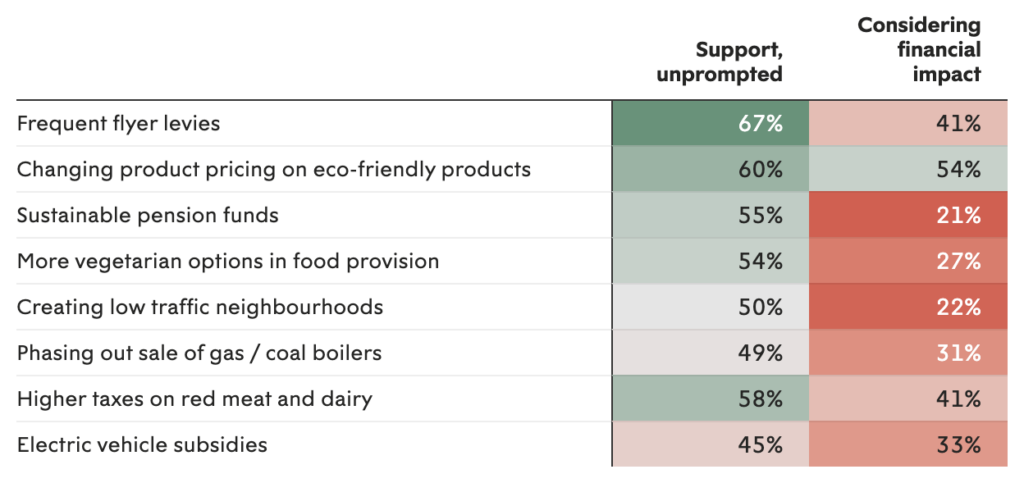Image resolution: width=1024 pixels, height=483 pixels.
Task: Click the 33% electric vehicle subsidies cell
Action: 906,444
